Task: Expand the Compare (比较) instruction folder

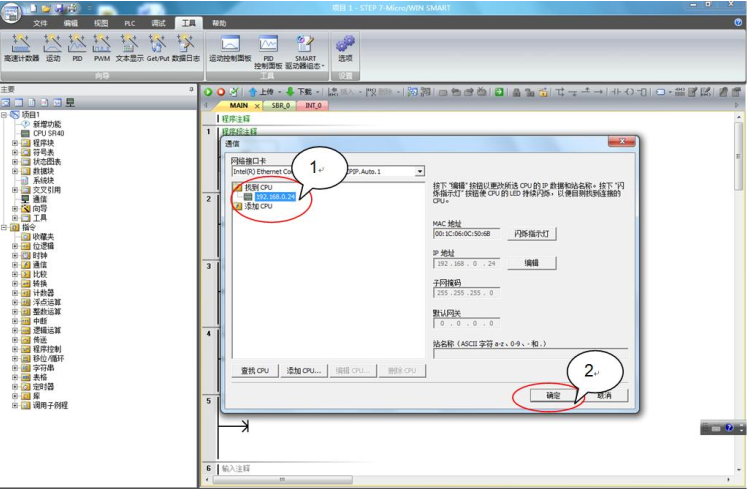Action: click(x=15, y=274)
